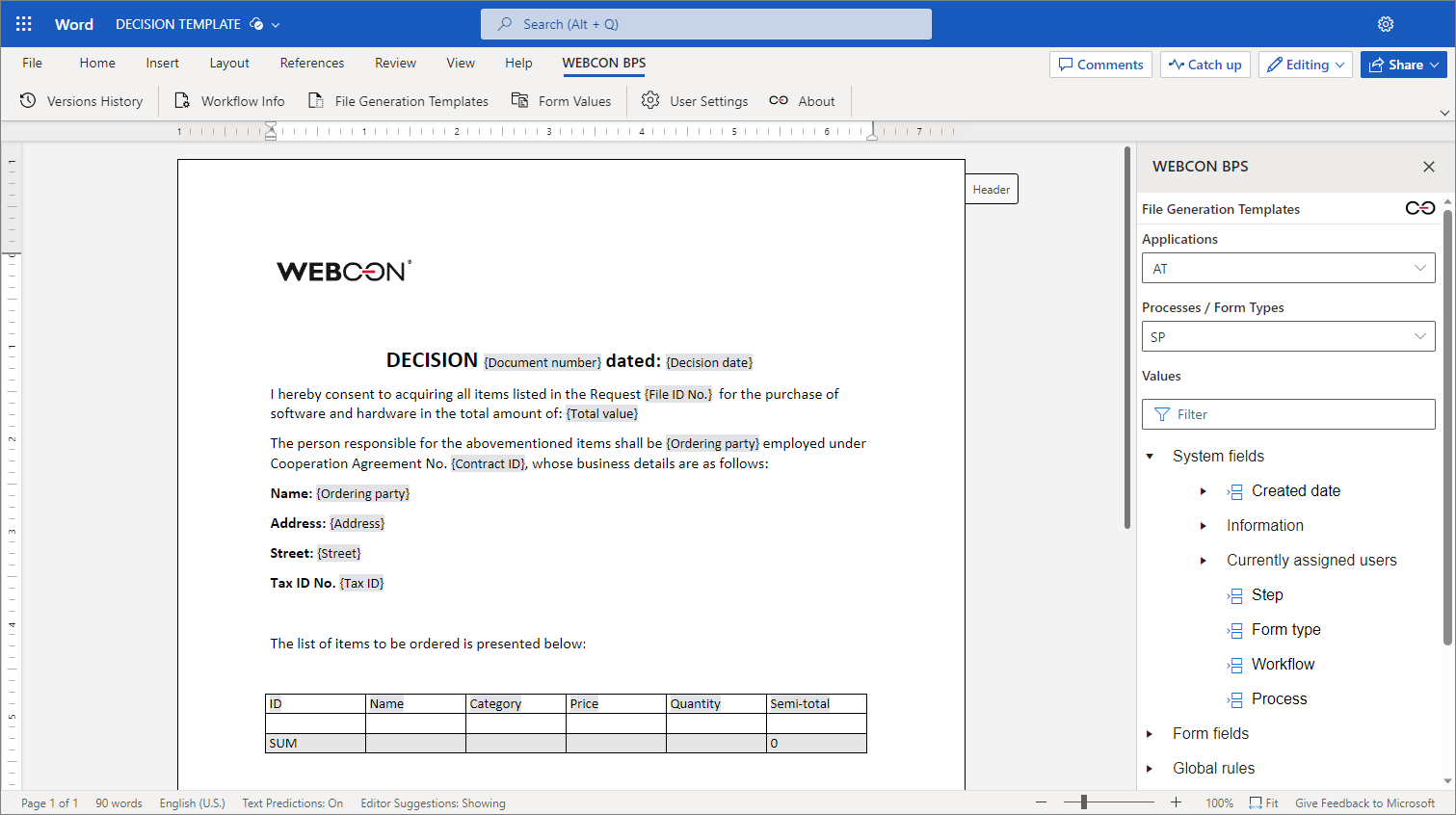Switch to the Layout tab
The image size is (1456, 815).
tap(229, 63)
